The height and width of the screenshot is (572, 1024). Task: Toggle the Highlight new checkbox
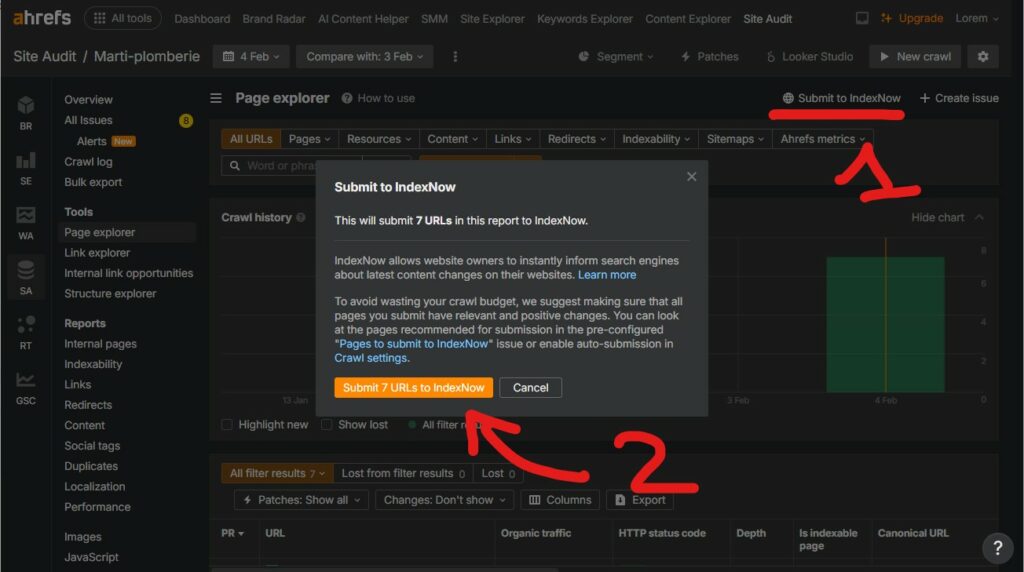point(227,424)
